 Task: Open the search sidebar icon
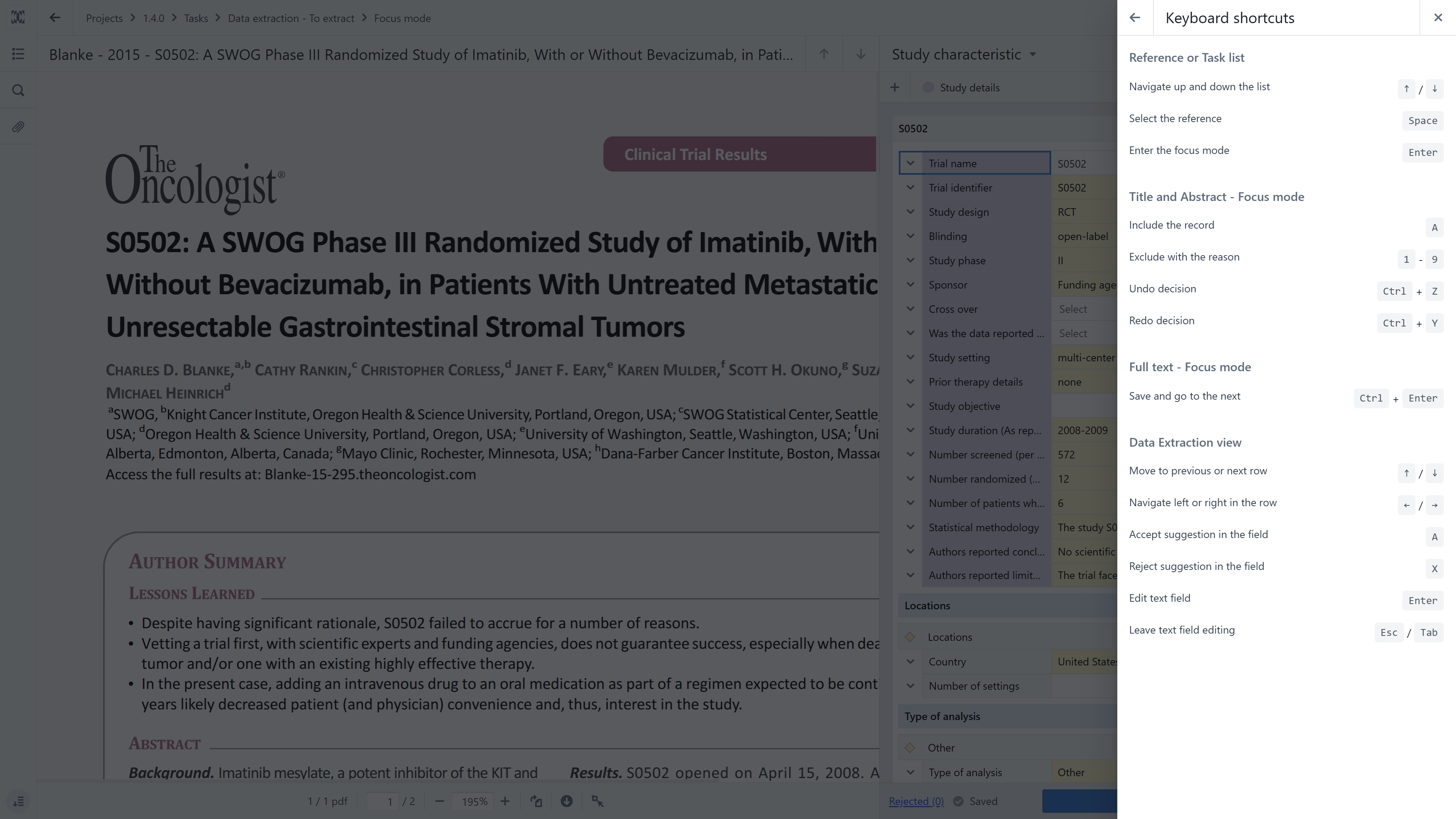click(x=18, y=91)
